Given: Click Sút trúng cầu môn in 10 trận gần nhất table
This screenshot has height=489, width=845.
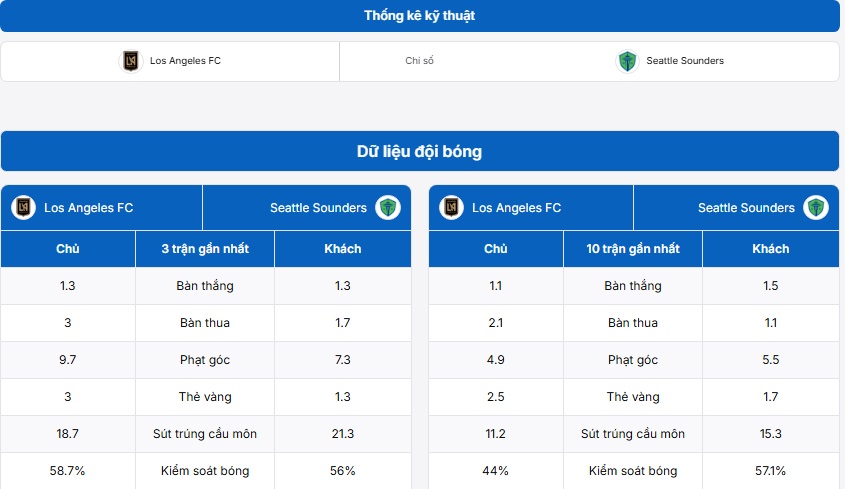Looking at the screenshot, I should click(633, 434).
